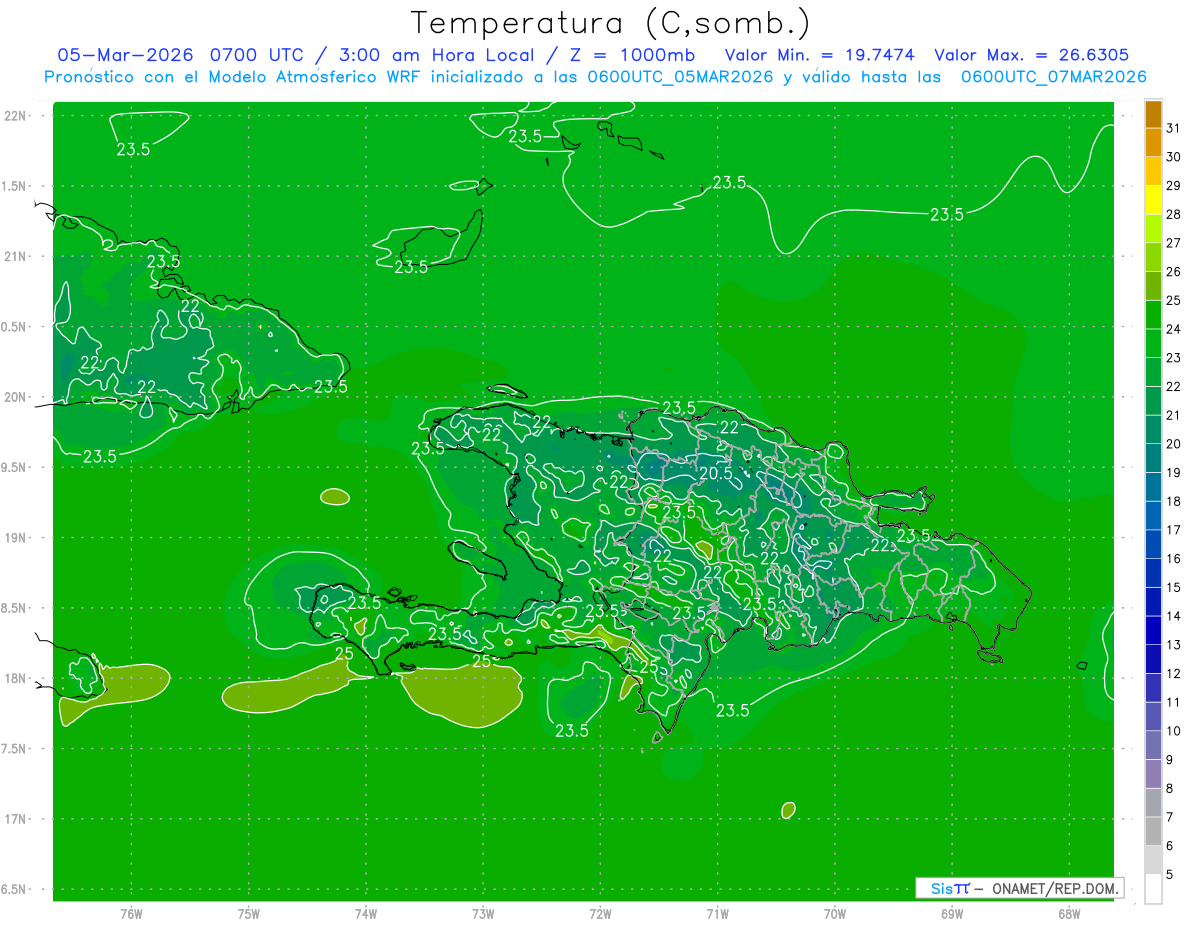The image size is (1200, 927).
Task: Click the color scale label "9"
Action: (x=1170, y=760)
